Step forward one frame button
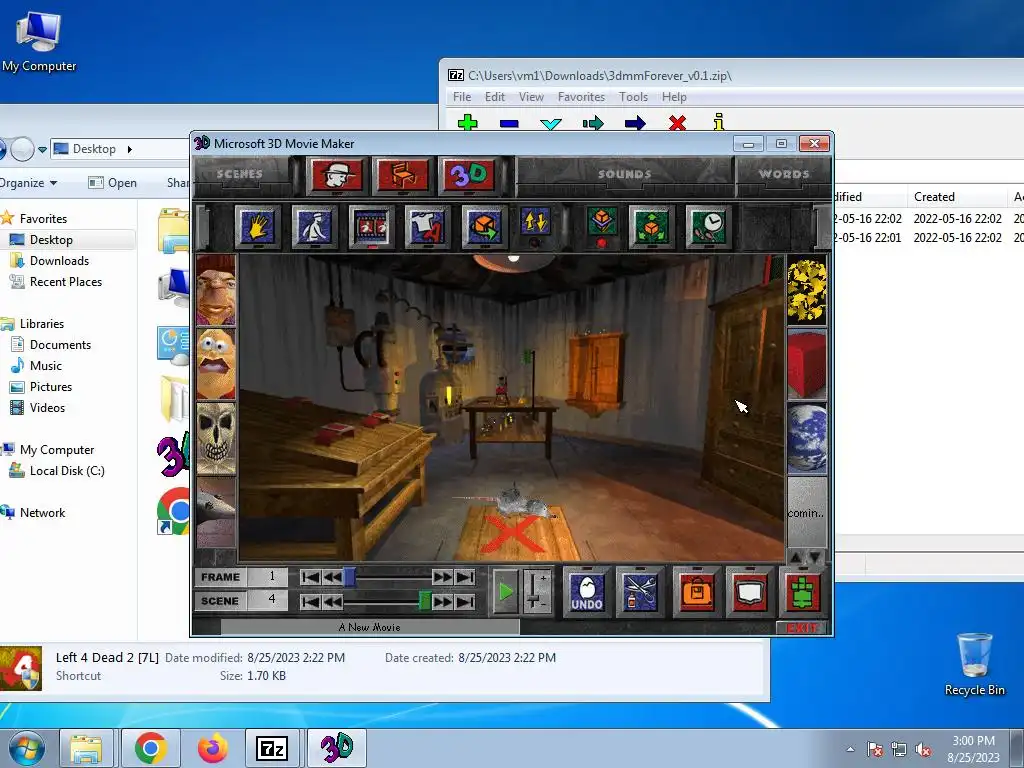Image resolution: width=1024 pixels, height=768 pixels. click(x=442, y=577)
